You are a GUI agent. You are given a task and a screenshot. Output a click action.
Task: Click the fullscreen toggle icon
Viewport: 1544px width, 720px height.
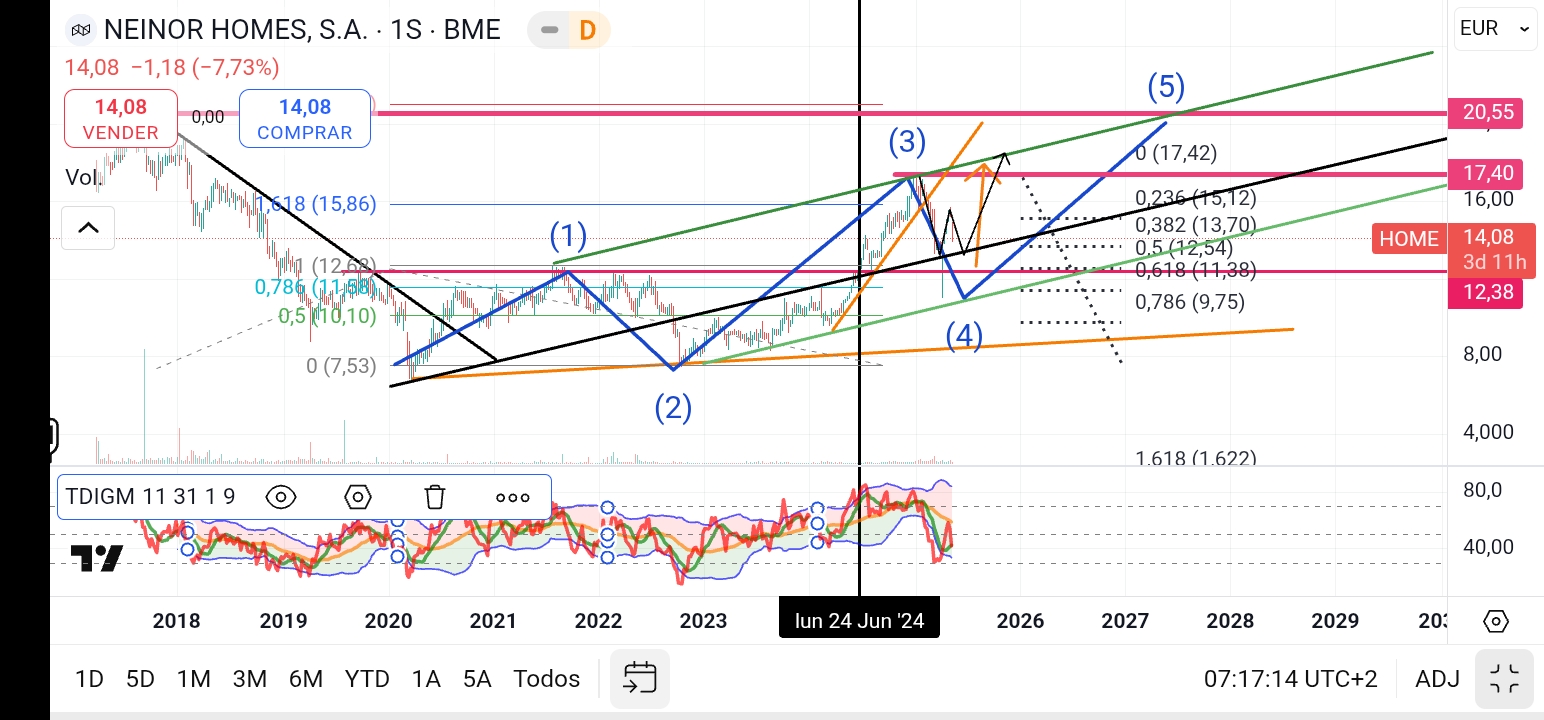click(1504, 679)
